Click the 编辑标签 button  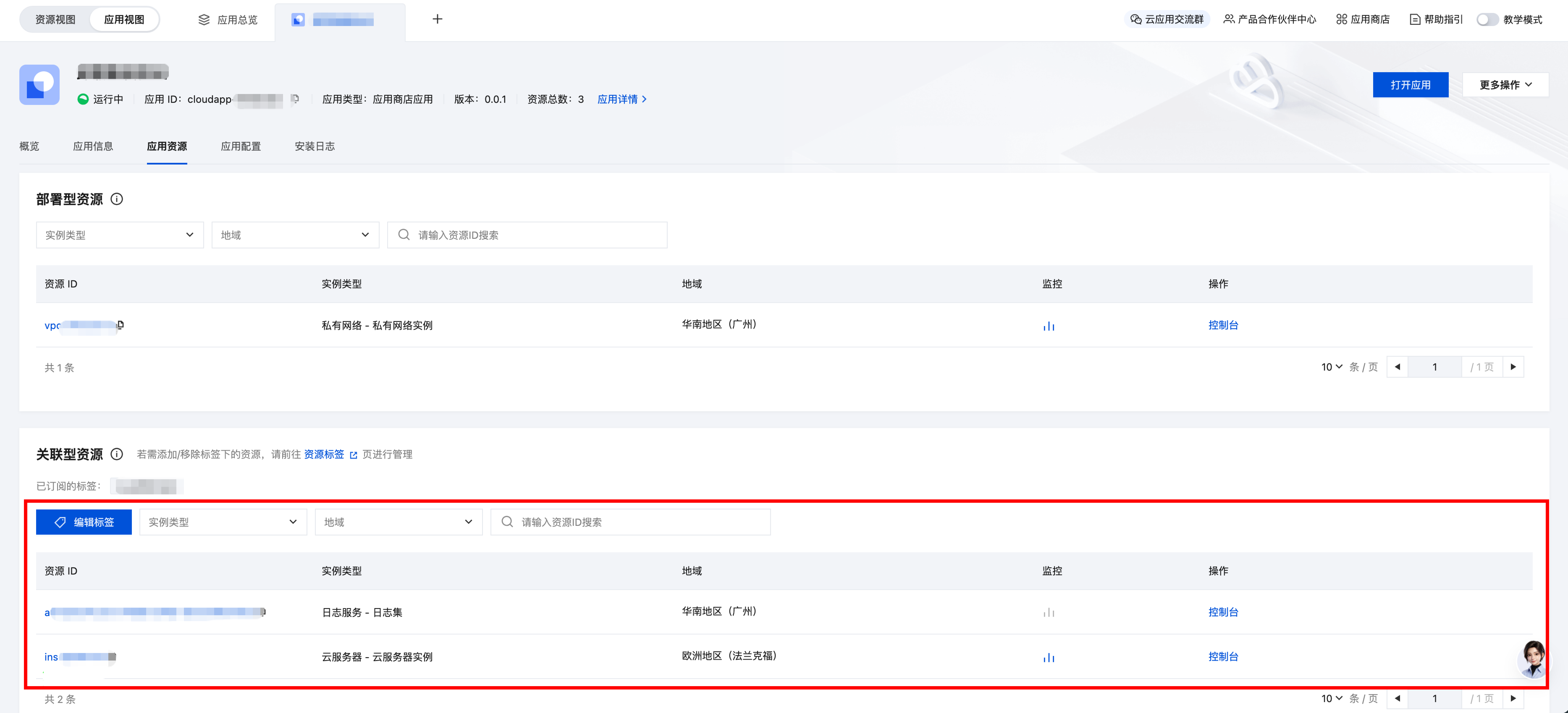(x=84, y=522)
